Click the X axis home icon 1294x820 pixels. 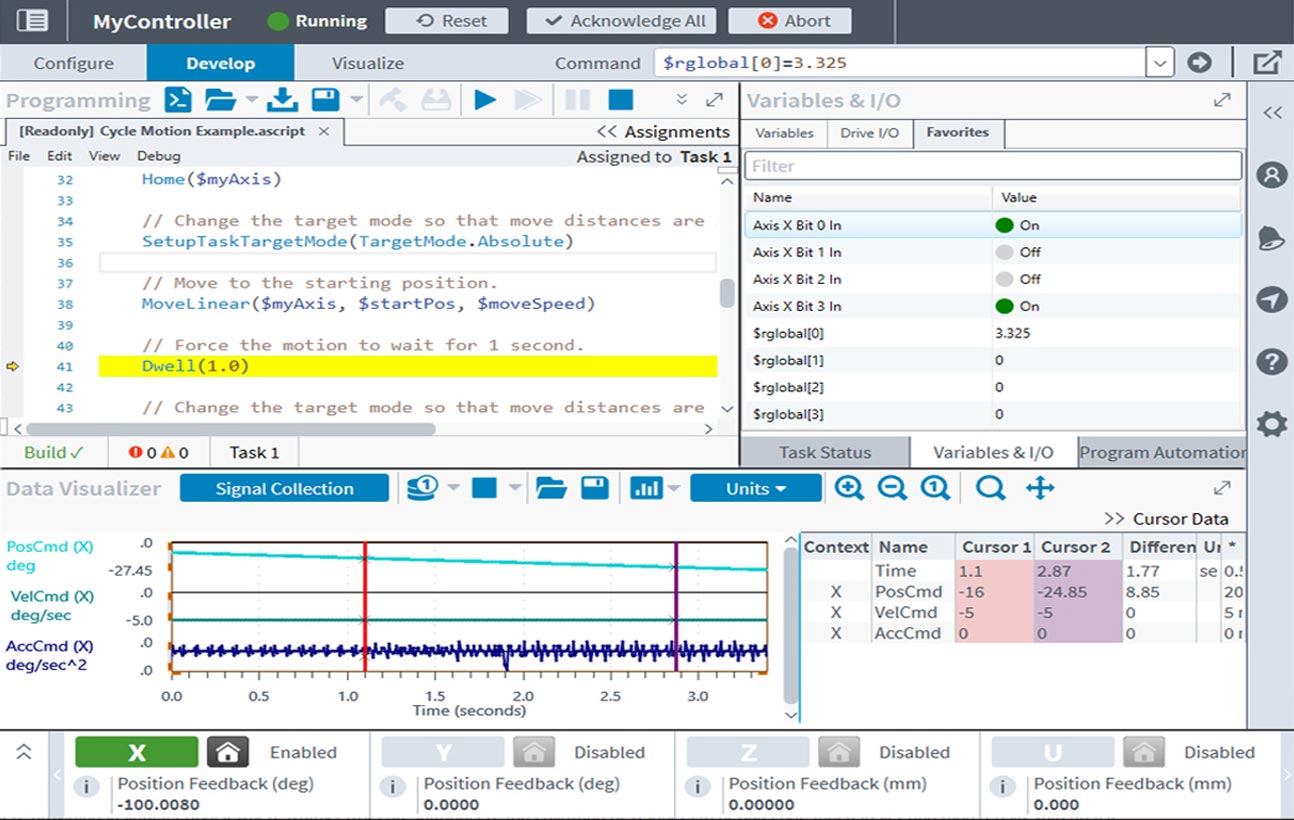click(228, 752)
